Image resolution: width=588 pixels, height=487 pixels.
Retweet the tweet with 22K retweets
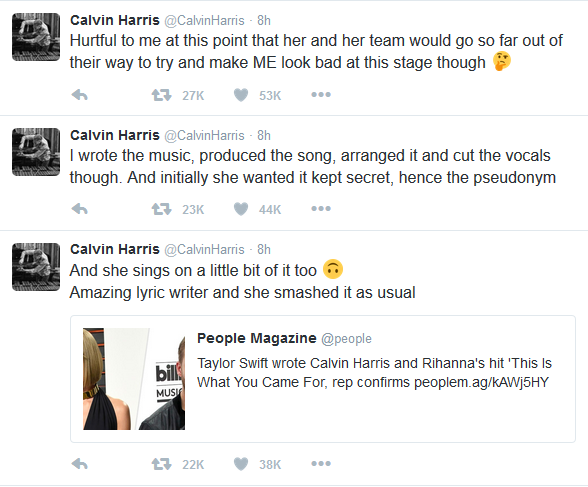pos(162,465)
